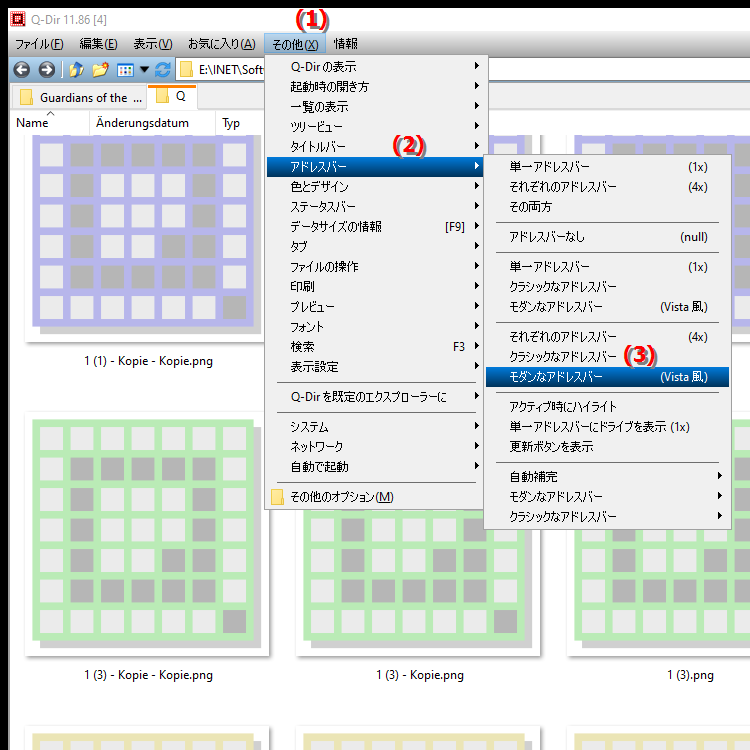Sort by Änderungsdatum column header

coord(152,123)
